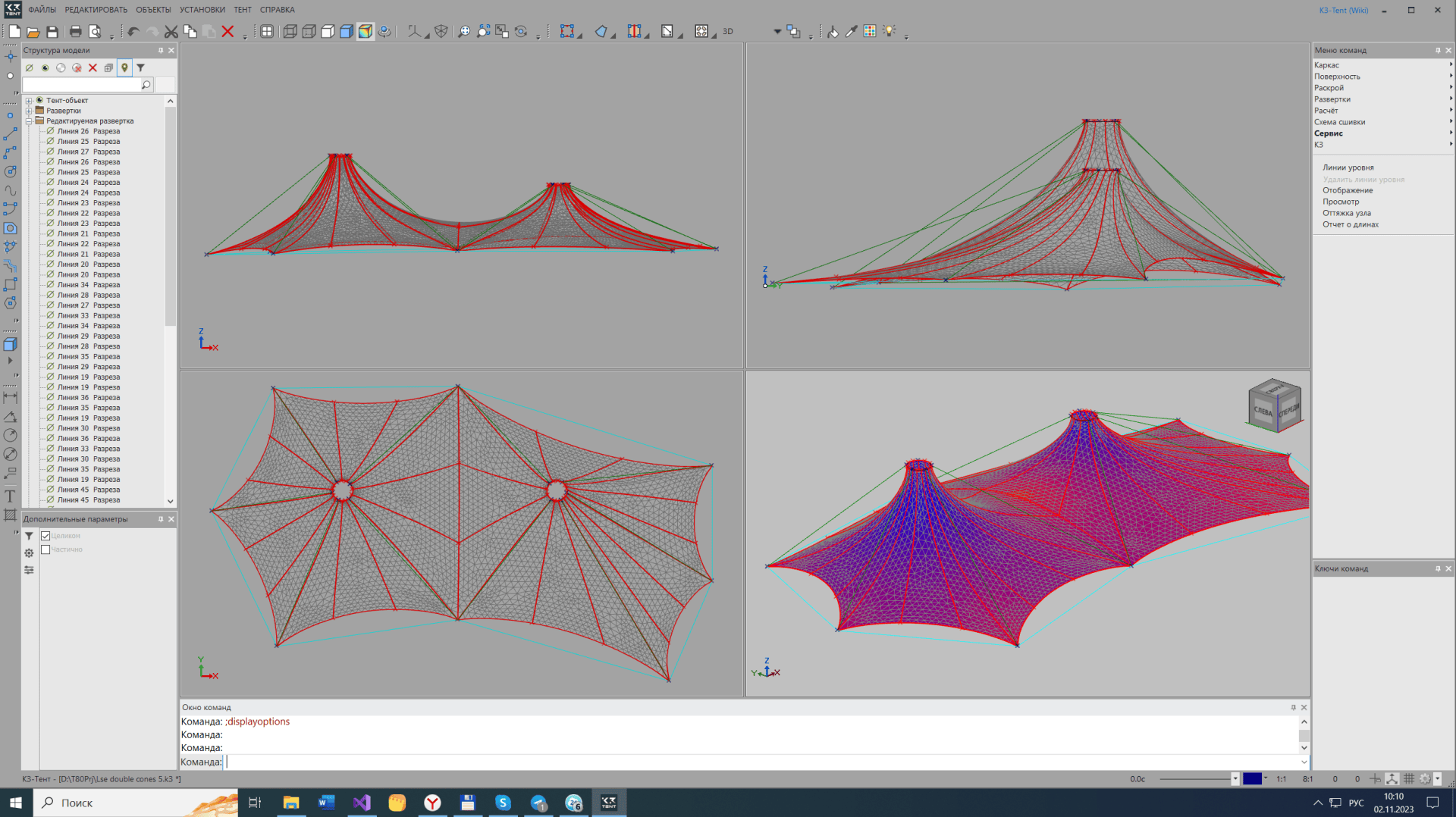Click the funnel filter icon in Структура модели

coord(140,68)
